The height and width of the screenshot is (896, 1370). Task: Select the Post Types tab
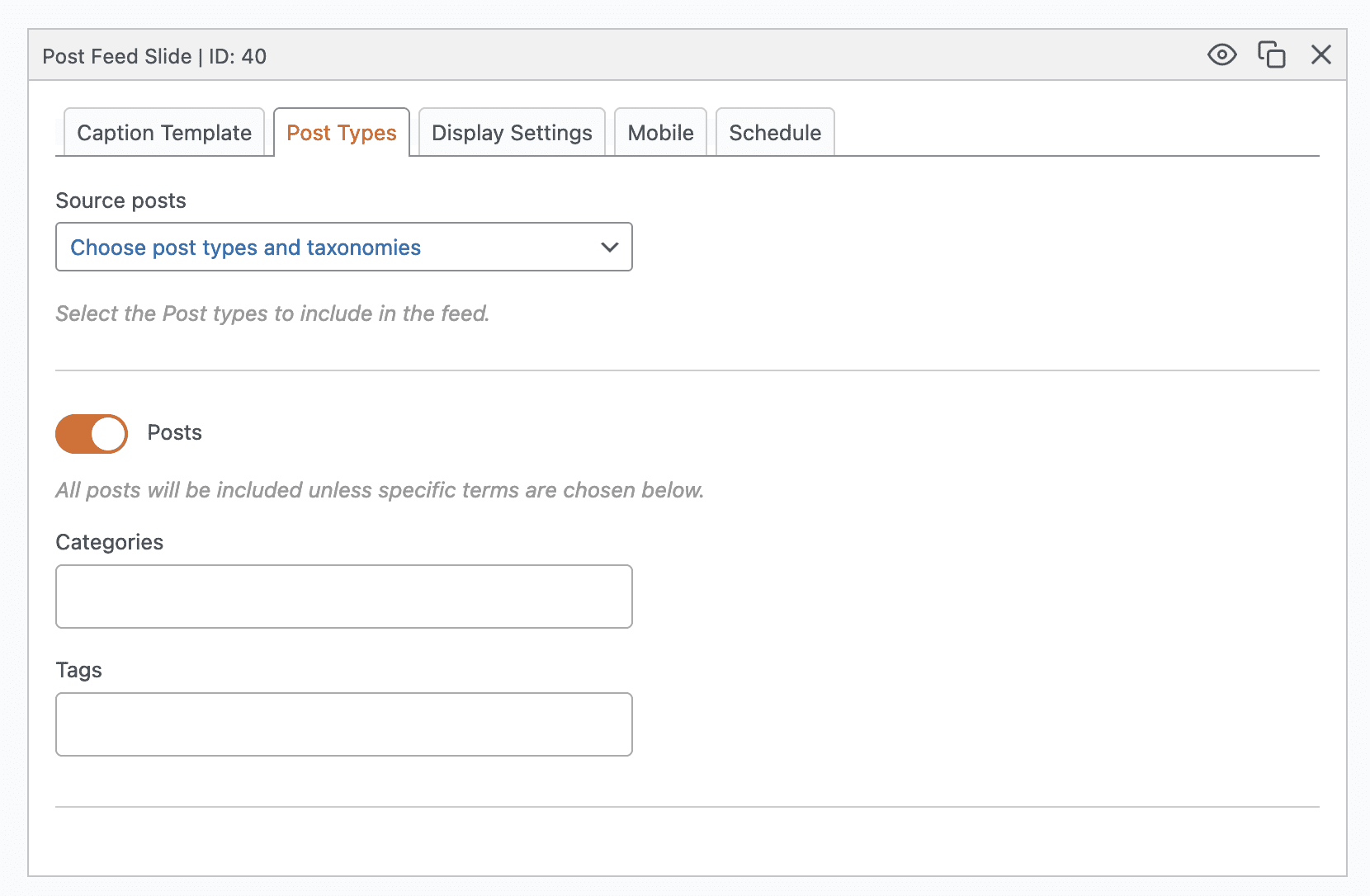click(x=342, y=133)
